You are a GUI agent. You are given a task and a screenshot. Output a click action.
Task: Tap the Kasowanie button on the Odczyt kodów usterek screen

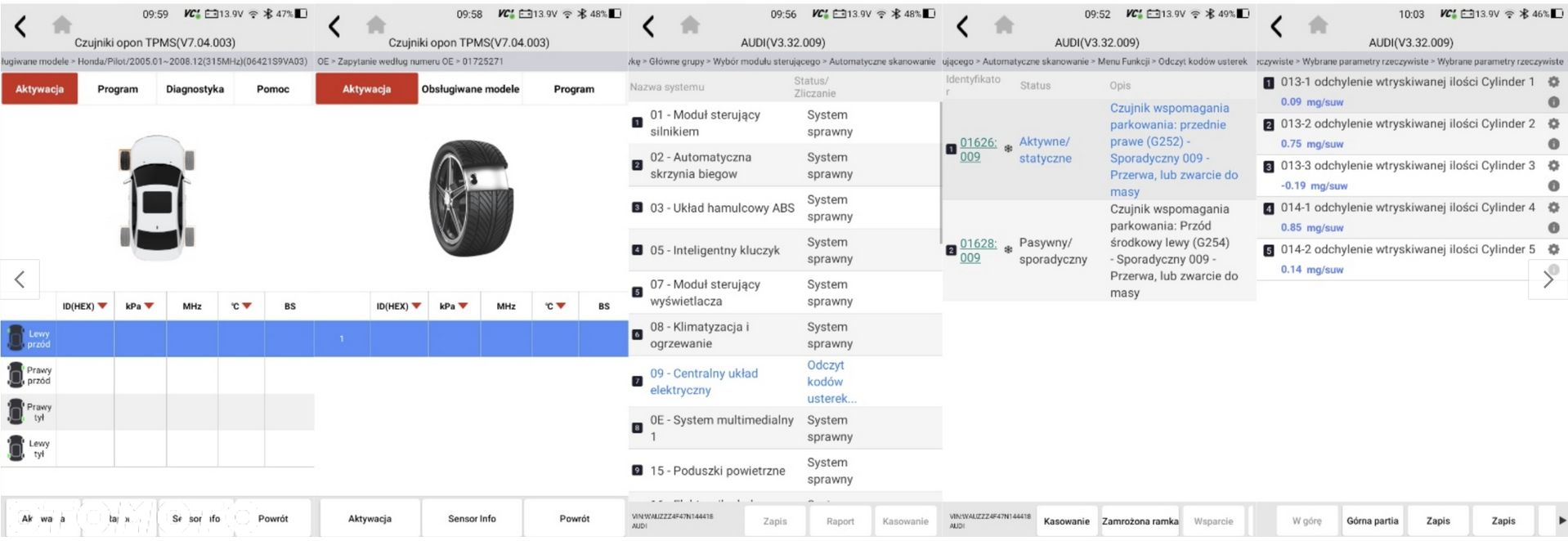tap(1066, 521)
